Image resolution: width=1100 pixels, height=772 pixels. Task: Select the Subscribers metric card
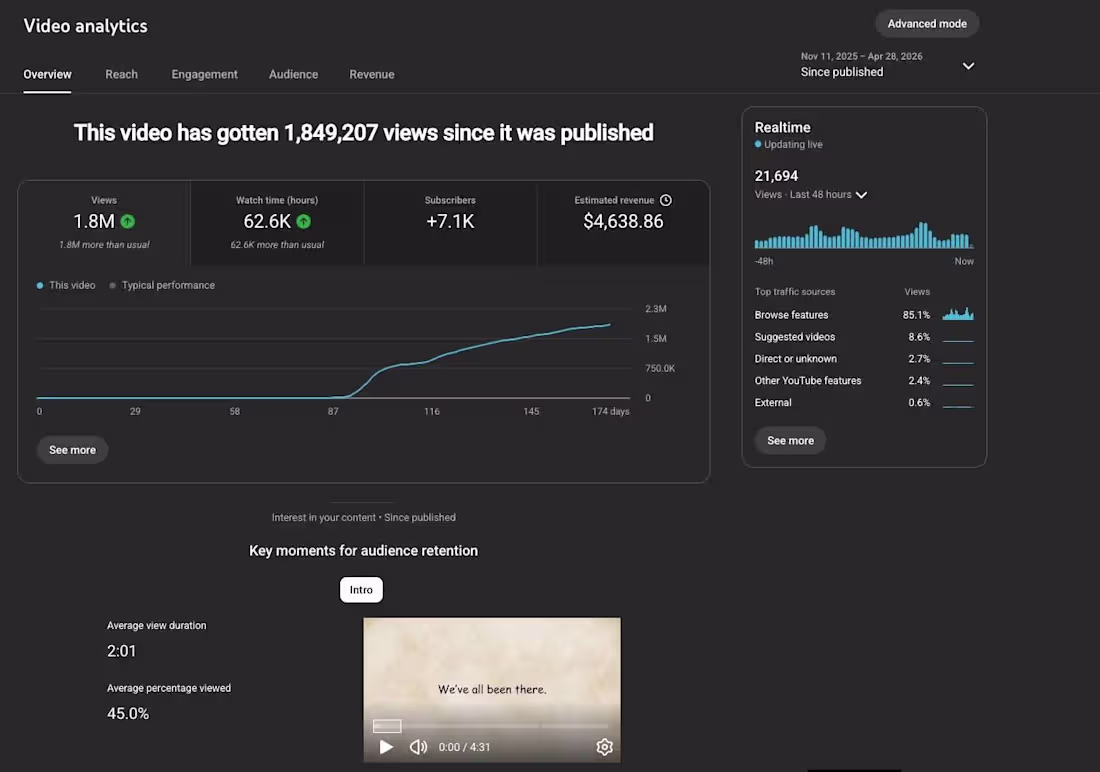[450, 223]
